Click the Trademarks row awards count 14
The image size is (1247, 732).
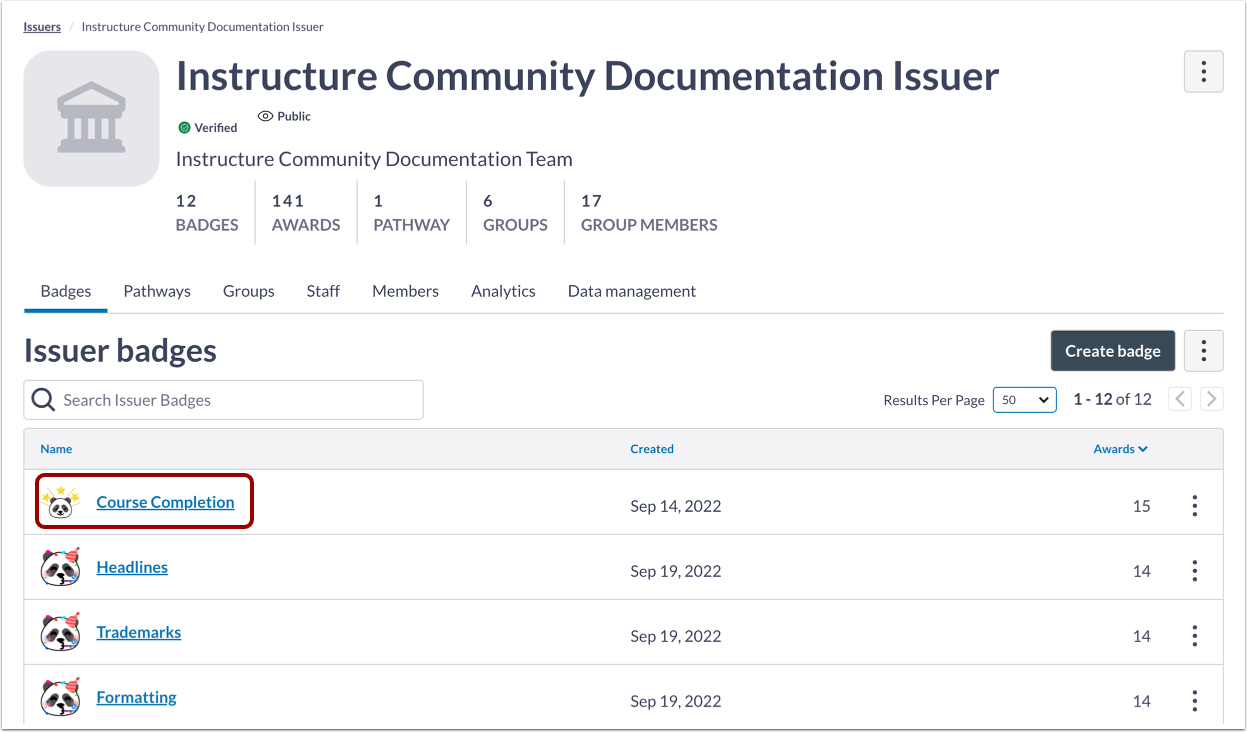pos(1142,636)
